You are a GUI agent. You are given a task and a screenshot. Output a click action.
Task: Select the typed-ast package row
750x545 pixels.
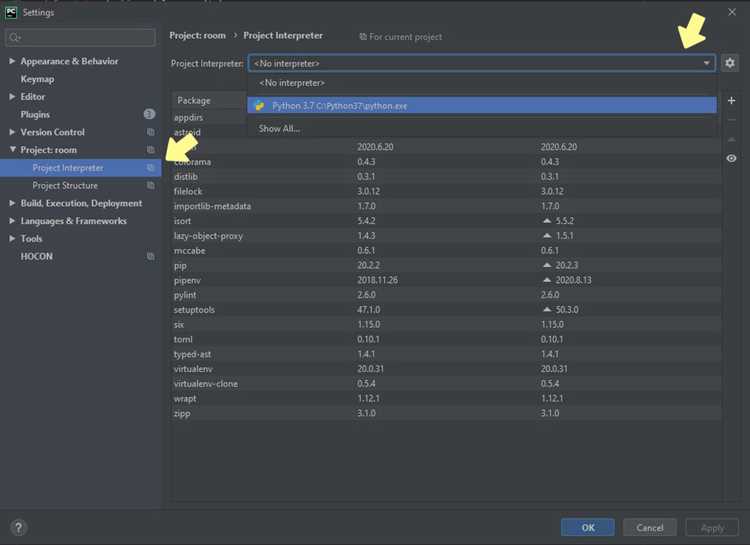point(446,354)
